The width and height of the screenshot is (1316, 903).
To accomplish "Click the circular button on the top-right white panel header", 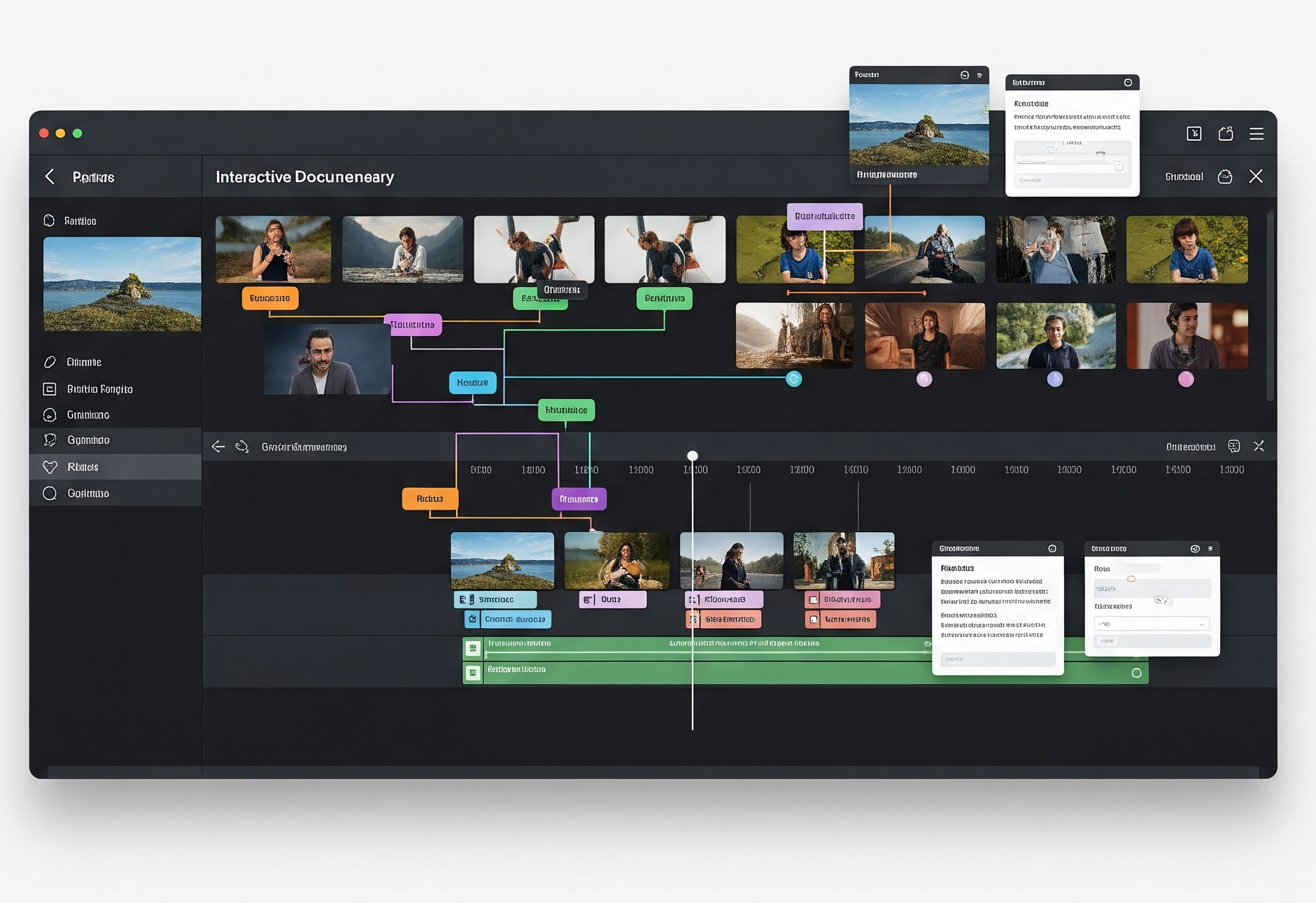I will click(1128, 83).
